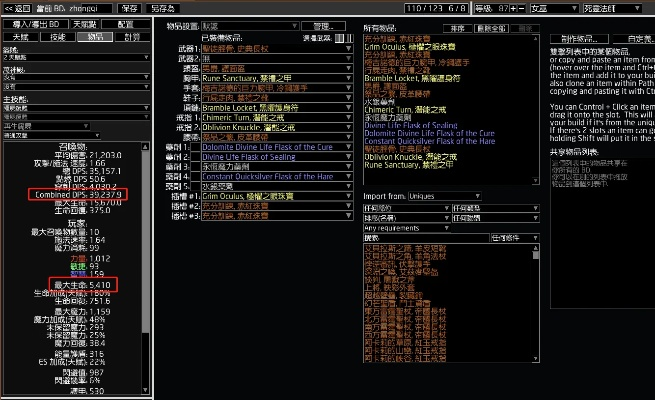Viewport: 655px width, 400px height.
Task: Select Divine Life Flask of Sealing in all items list
Action: (411, 125)
